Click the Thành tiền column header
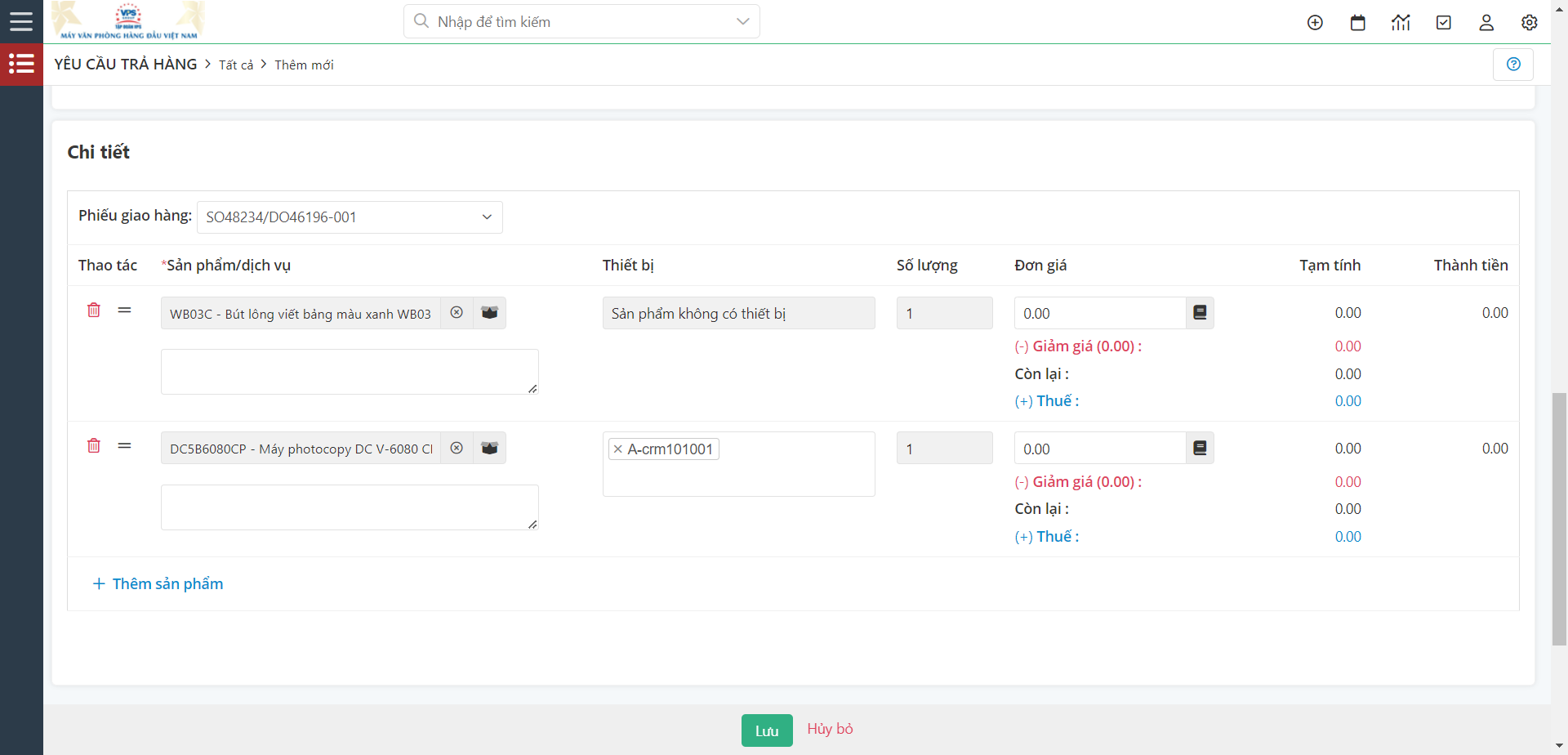 [1471, 266]
